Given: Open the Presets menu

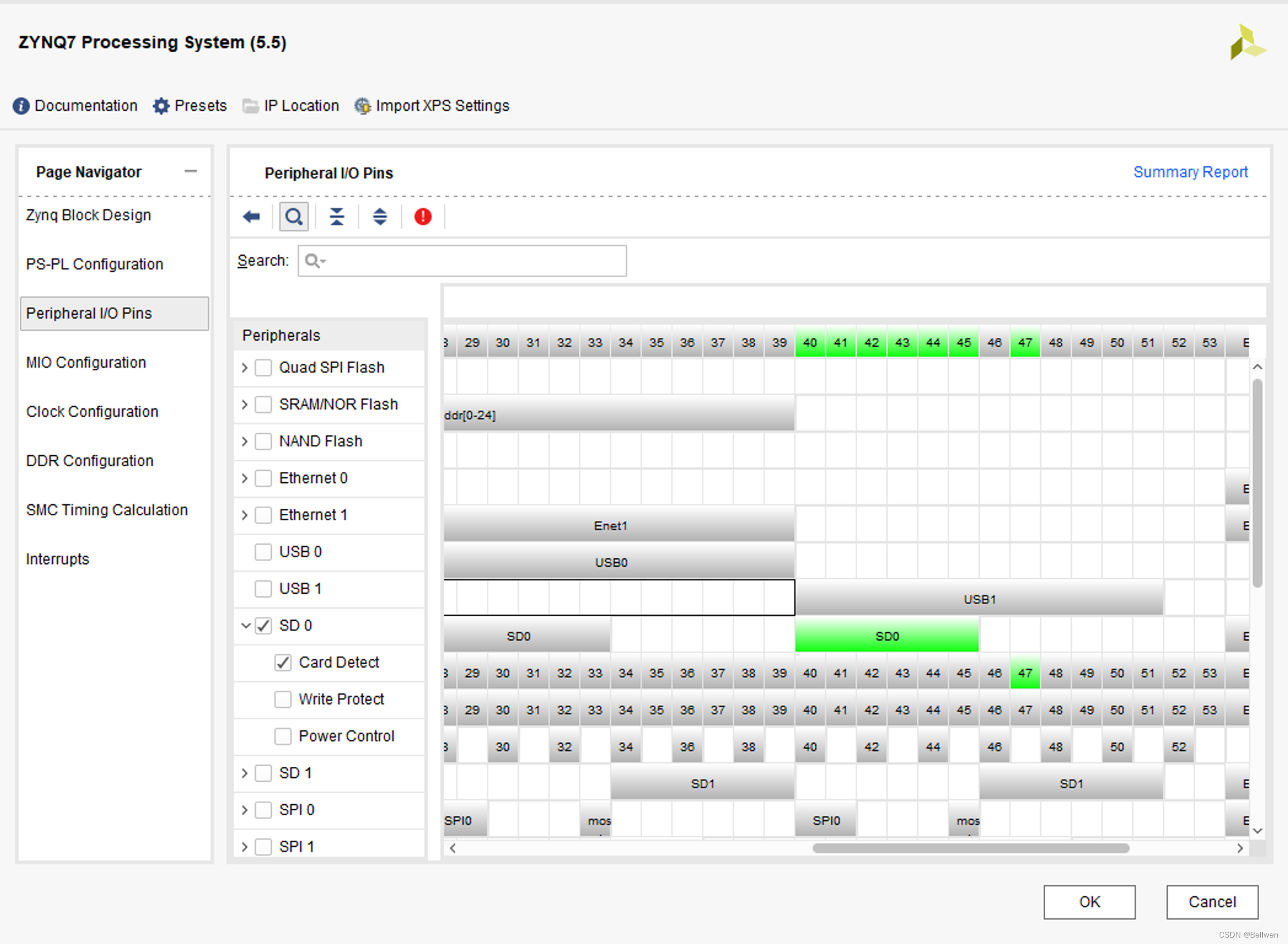Looking at the screenshot, I should coord(200,106).
